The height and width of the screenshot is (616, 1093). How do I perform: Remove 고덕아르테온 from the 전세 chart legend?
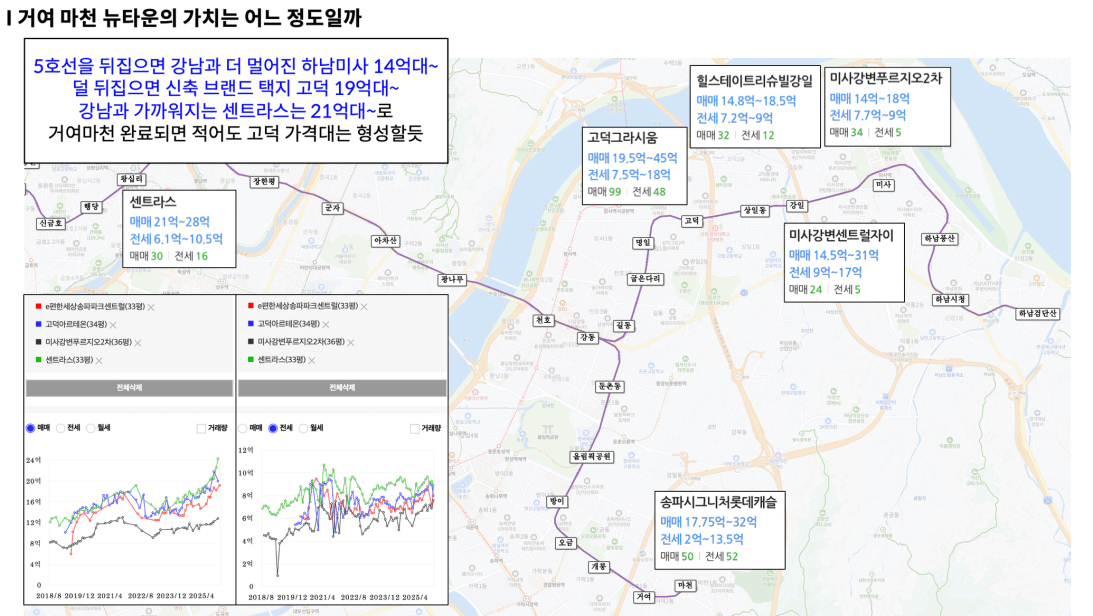(327, 324)
